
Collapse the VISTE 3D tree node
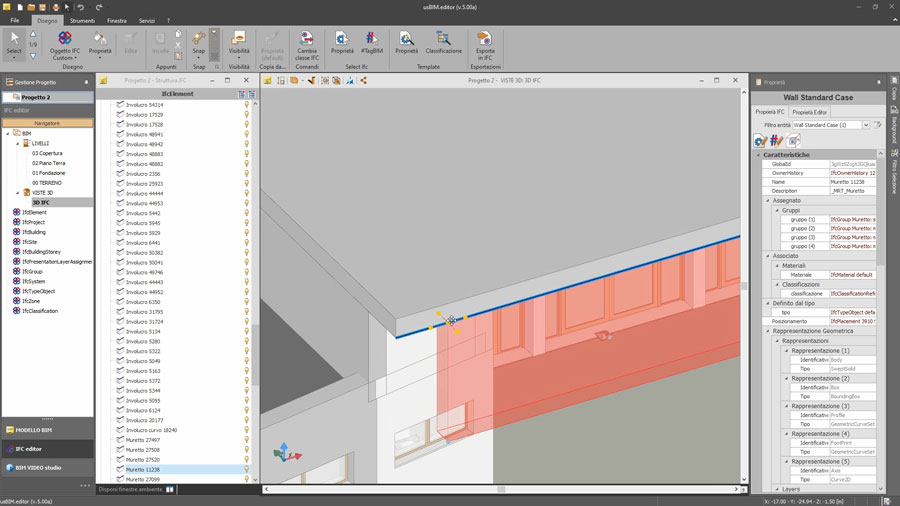17,193
